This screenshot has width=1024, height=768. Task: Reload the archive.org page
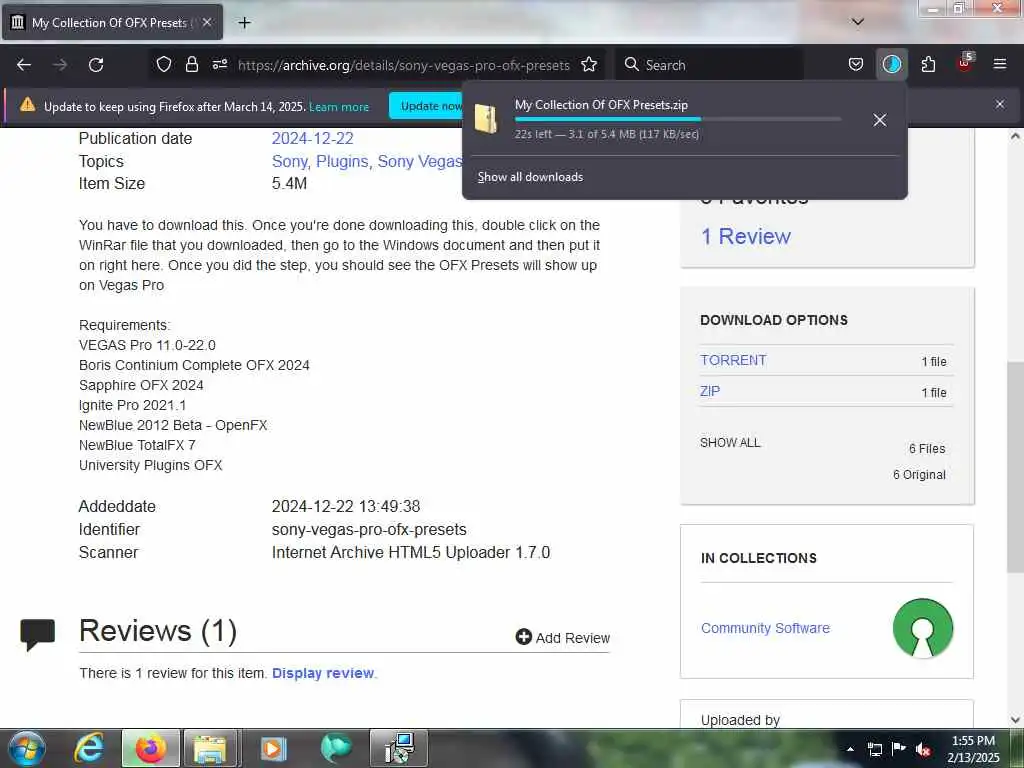tap(96, 65)
